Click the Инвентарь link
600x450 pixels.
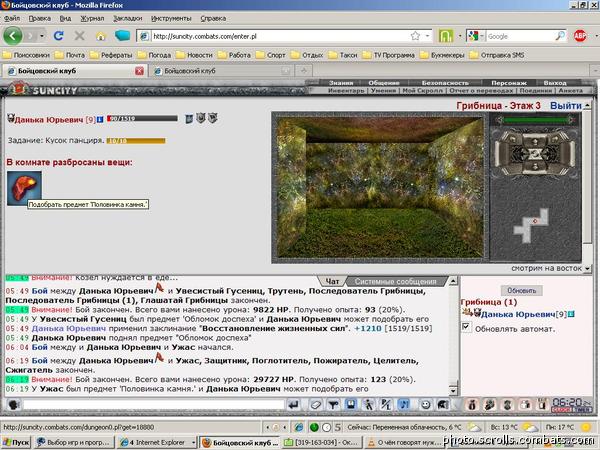(346, 91)
